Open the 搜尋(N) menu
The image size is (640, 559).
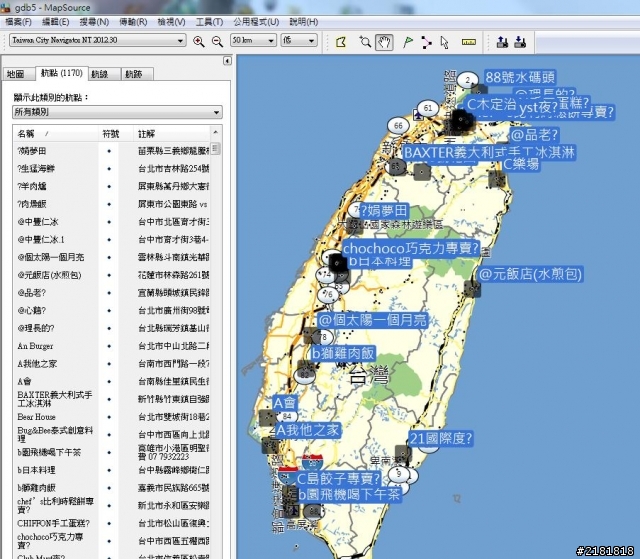pos(94,22)
